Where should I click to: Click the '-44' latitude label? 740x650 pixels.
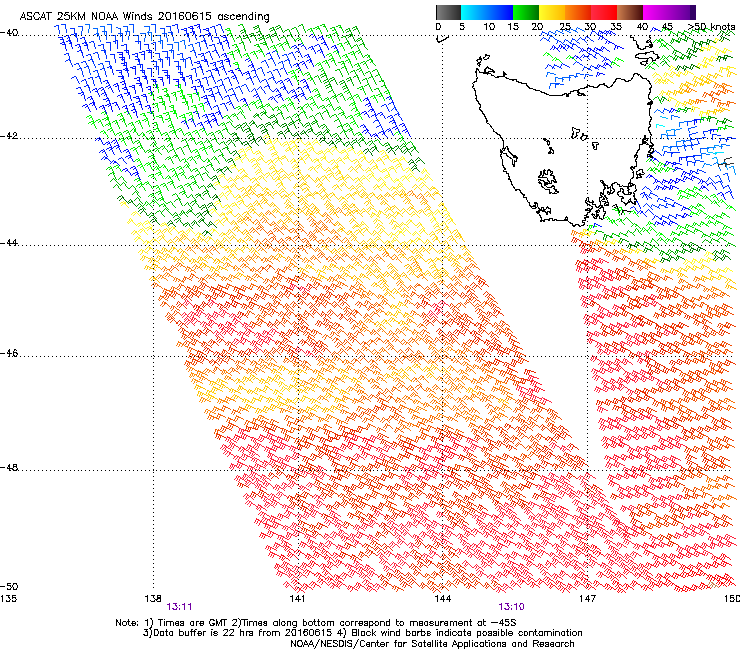9,243
